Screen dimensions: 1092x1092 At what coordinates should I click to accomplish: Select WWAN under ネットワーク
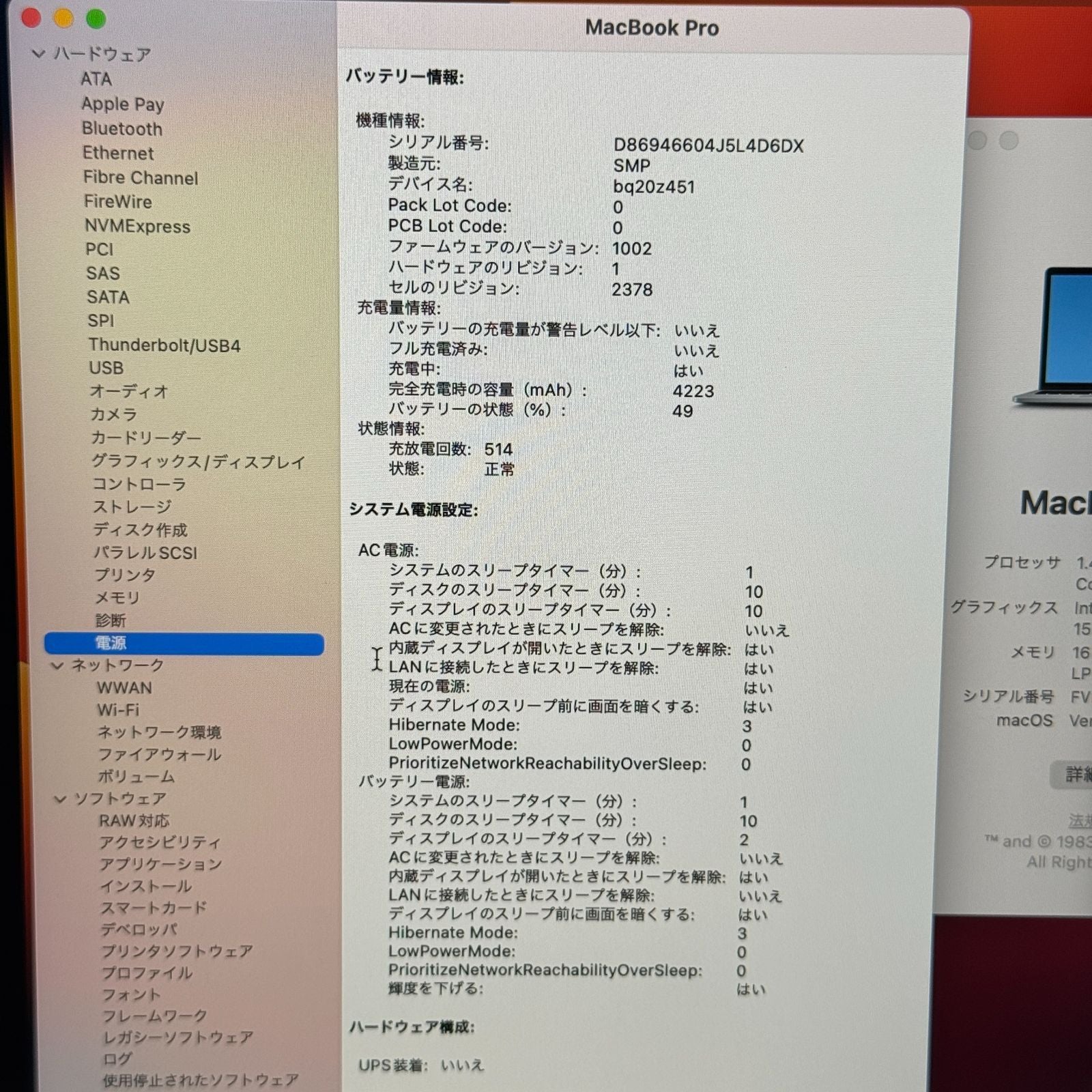124,688
